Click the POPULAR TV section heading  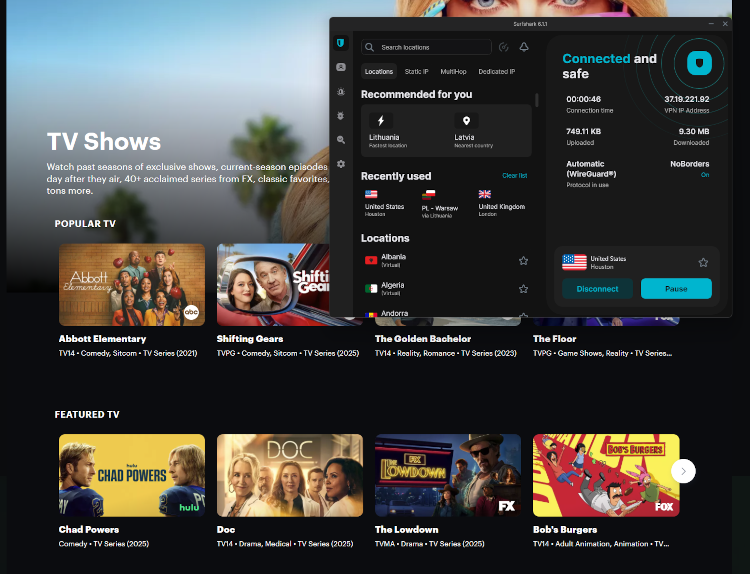tap(85, 223)
